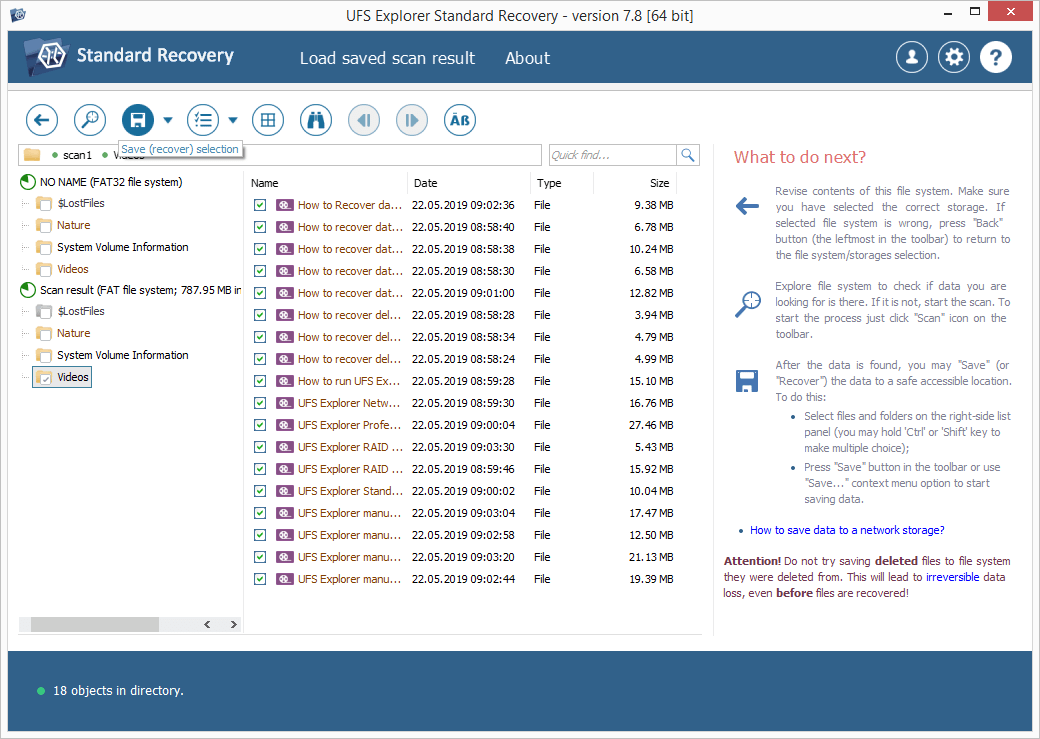This screenshot has height=739, width=1040.
Task: Open the About menu
Action: [527, 58]
